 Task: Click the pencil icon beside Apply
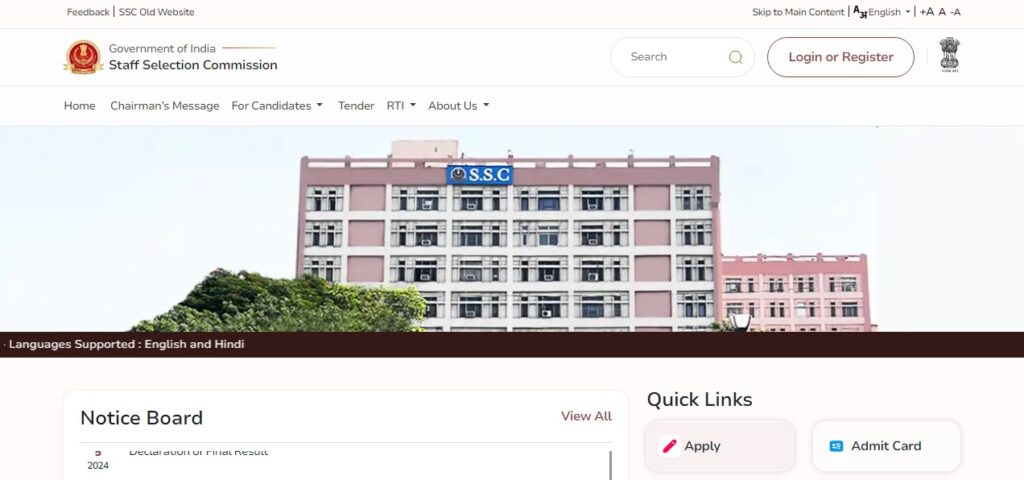coord(669,446)
